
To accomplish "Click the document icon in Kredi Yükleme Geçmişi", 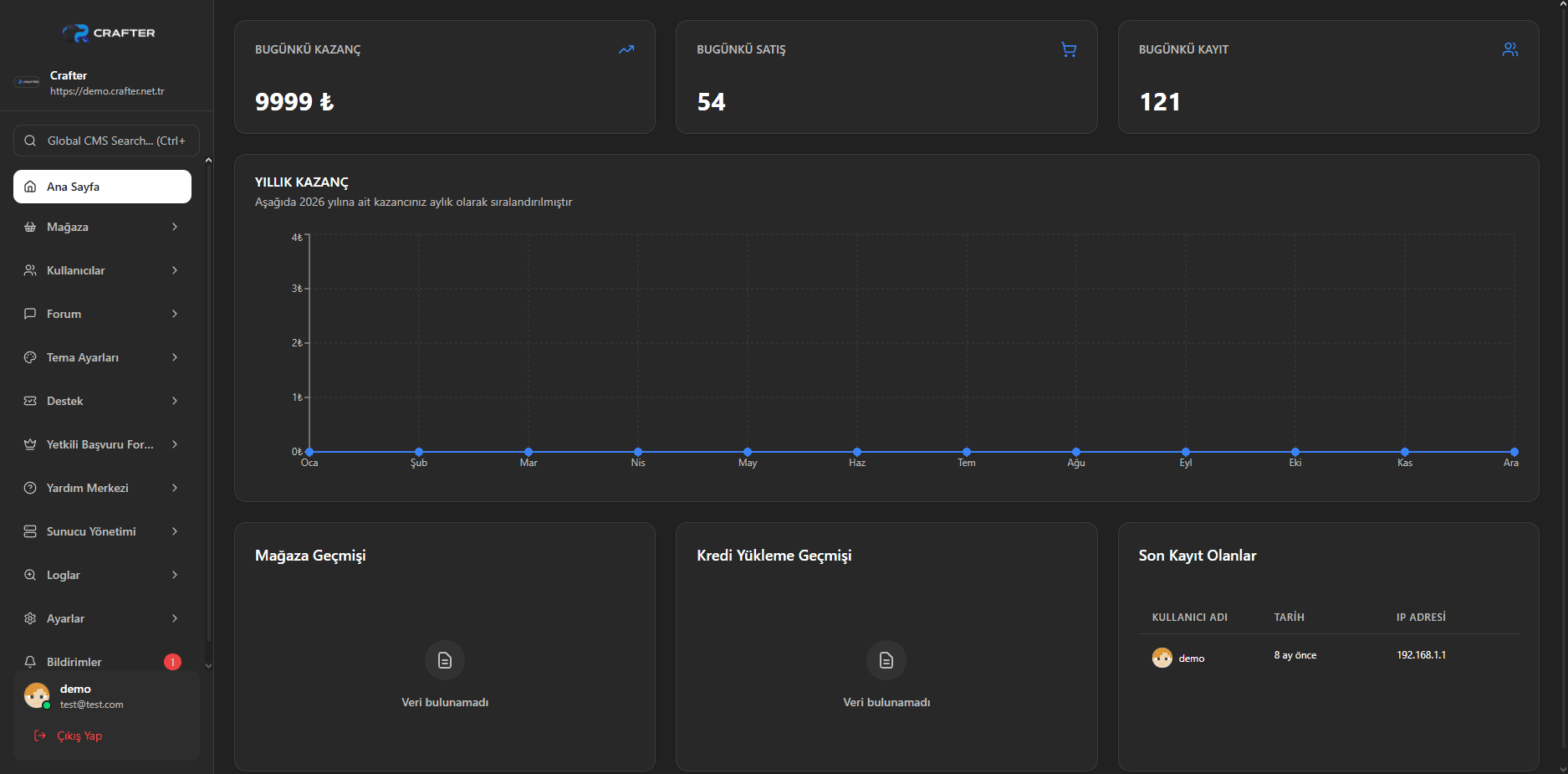I will [x=886, y=660].
